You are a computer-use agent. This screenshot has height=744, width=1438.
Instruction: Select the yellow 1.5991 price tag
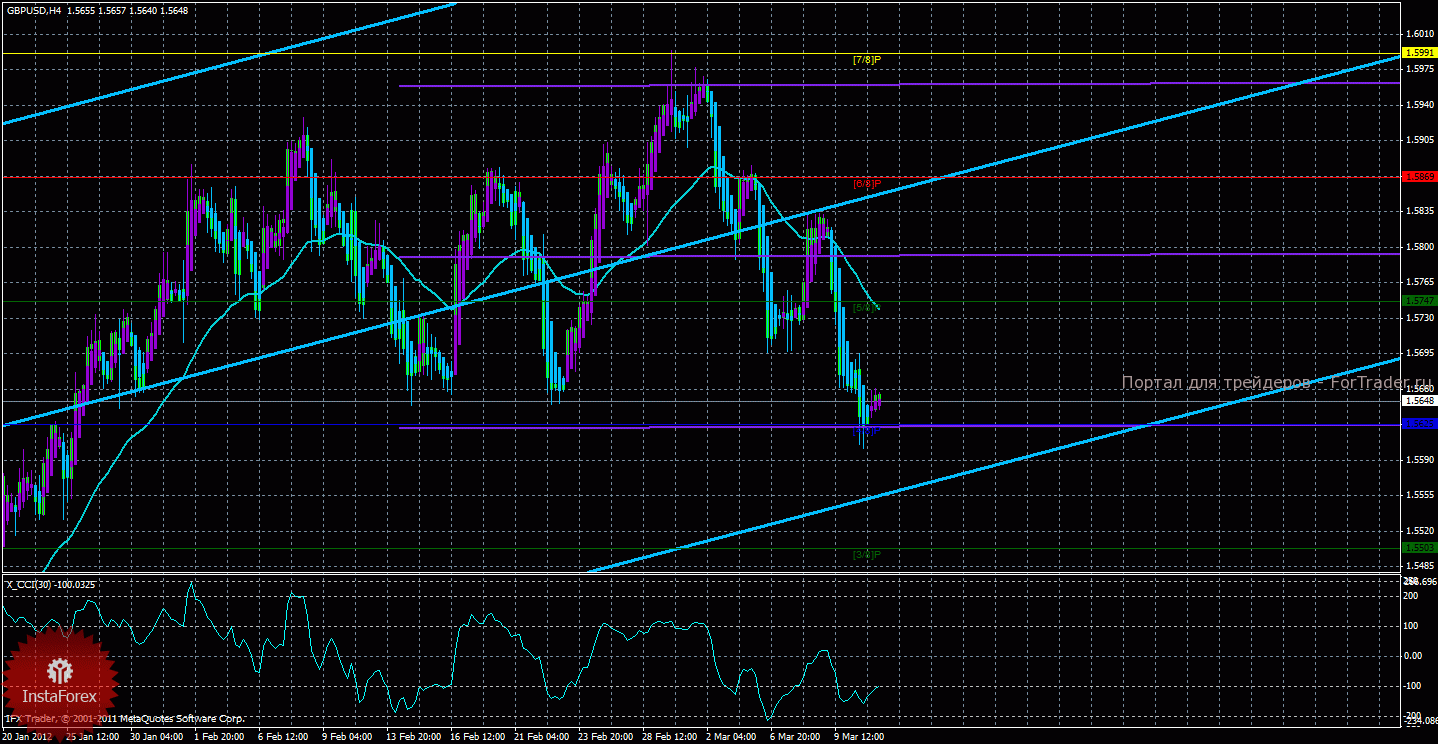(1419, 53)
